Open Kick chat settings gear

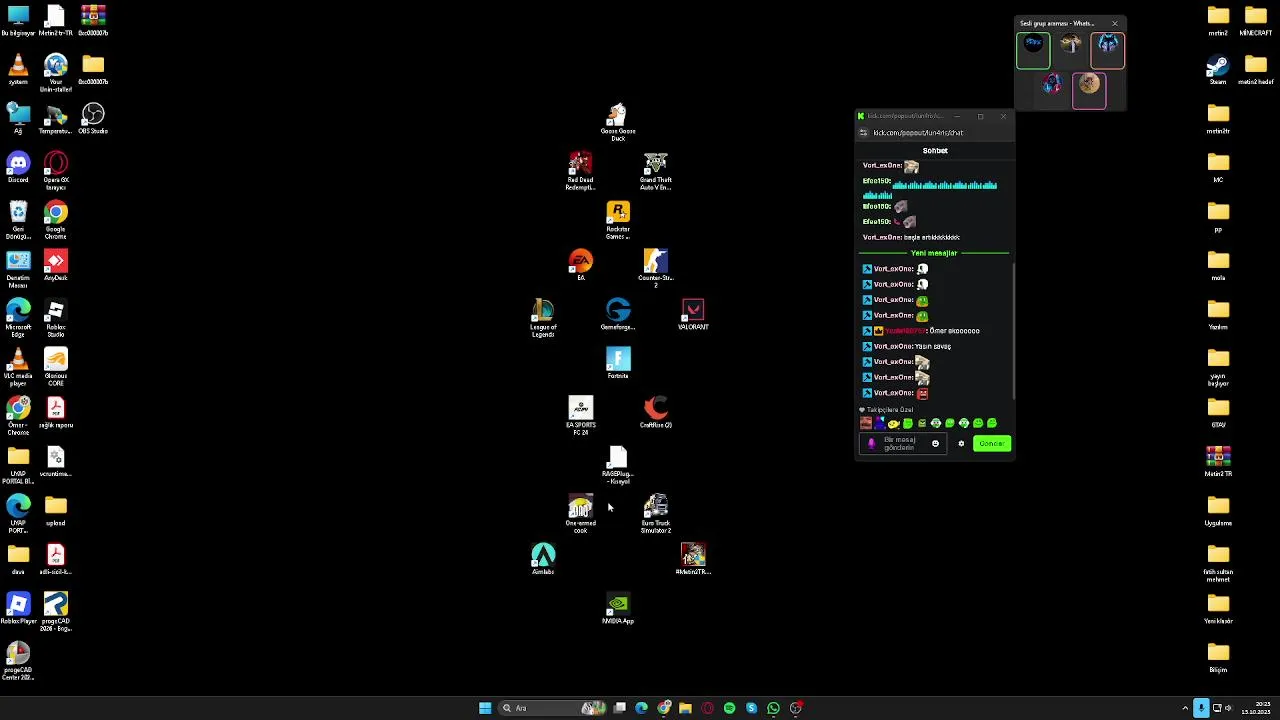[x=961, y=443]
